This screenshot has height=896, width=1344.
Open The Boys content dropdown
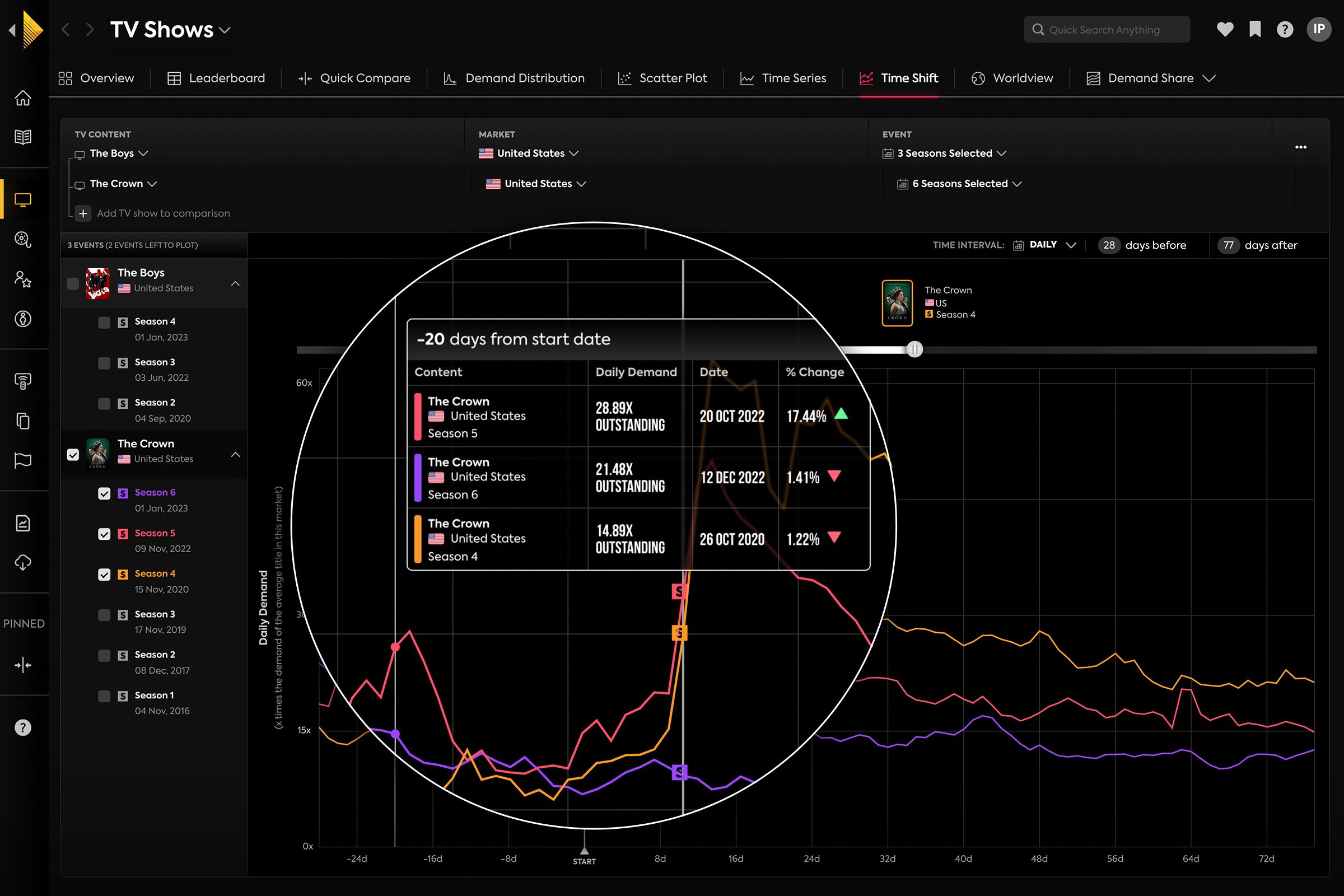[x=119, y=153]
